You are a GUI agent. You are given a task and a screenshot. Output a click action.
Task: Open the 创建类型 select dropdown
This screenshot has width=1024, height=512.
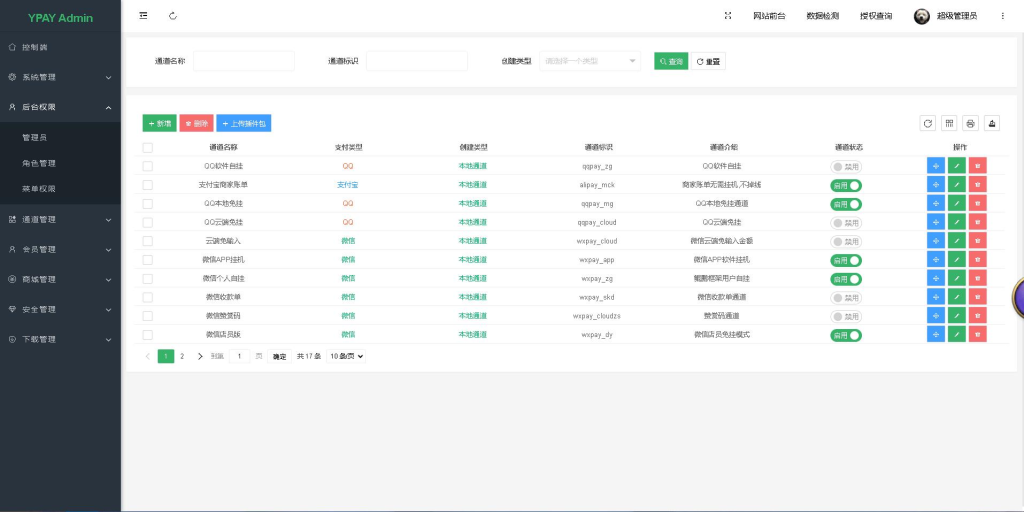point(590,61)
